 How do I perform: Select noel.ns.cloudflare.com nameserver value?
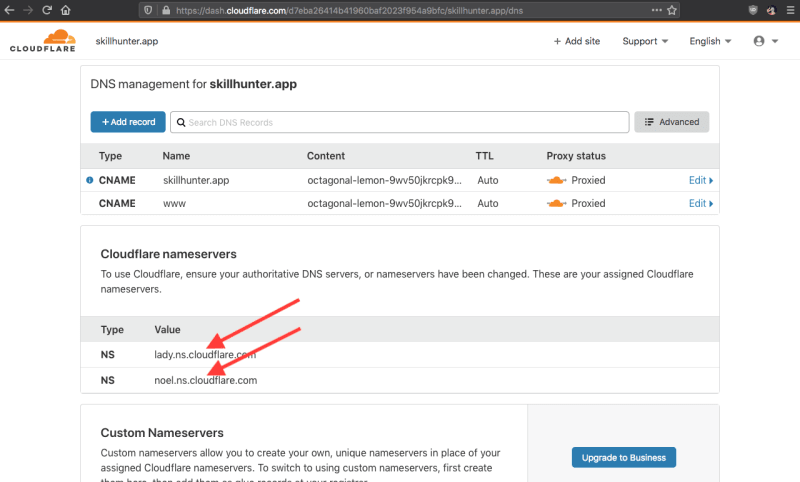(206, 380)
